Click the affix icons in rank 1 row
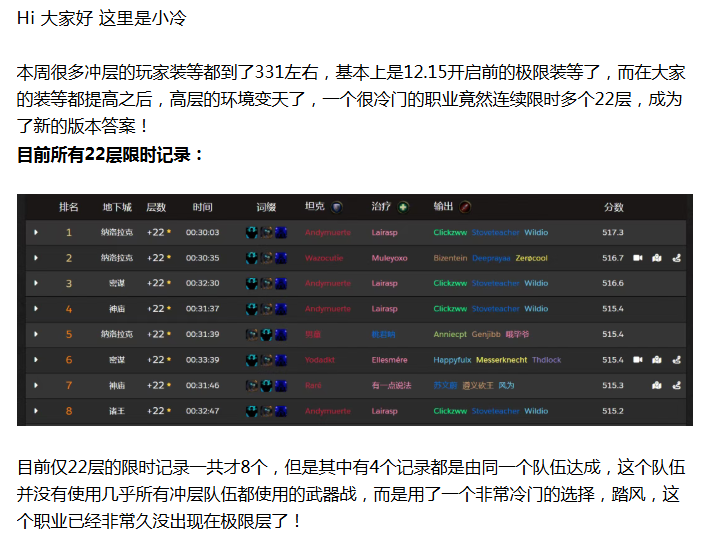The height and width of the screenshot is (538, 701). tap(266, 233)
